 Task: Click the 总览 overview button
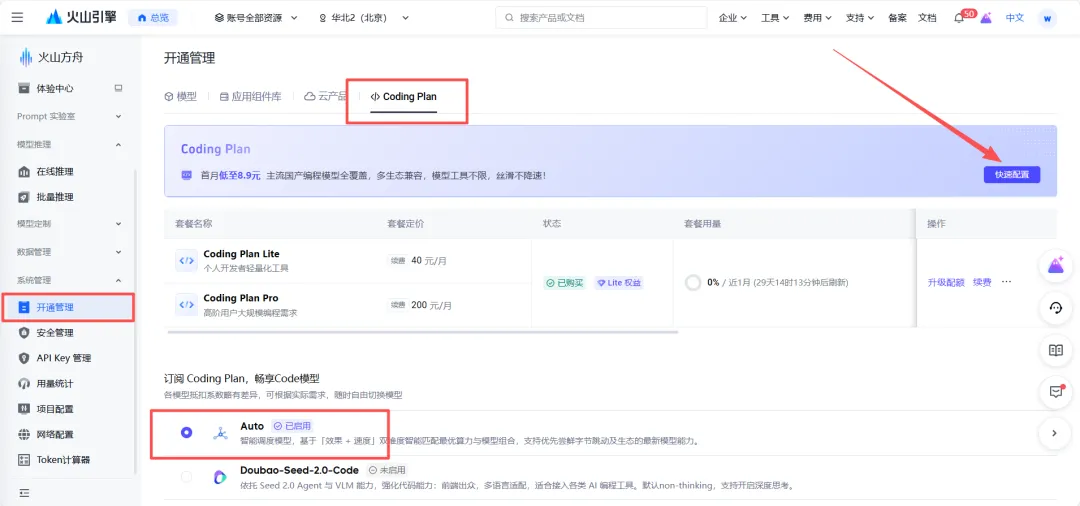click(153, 18)
